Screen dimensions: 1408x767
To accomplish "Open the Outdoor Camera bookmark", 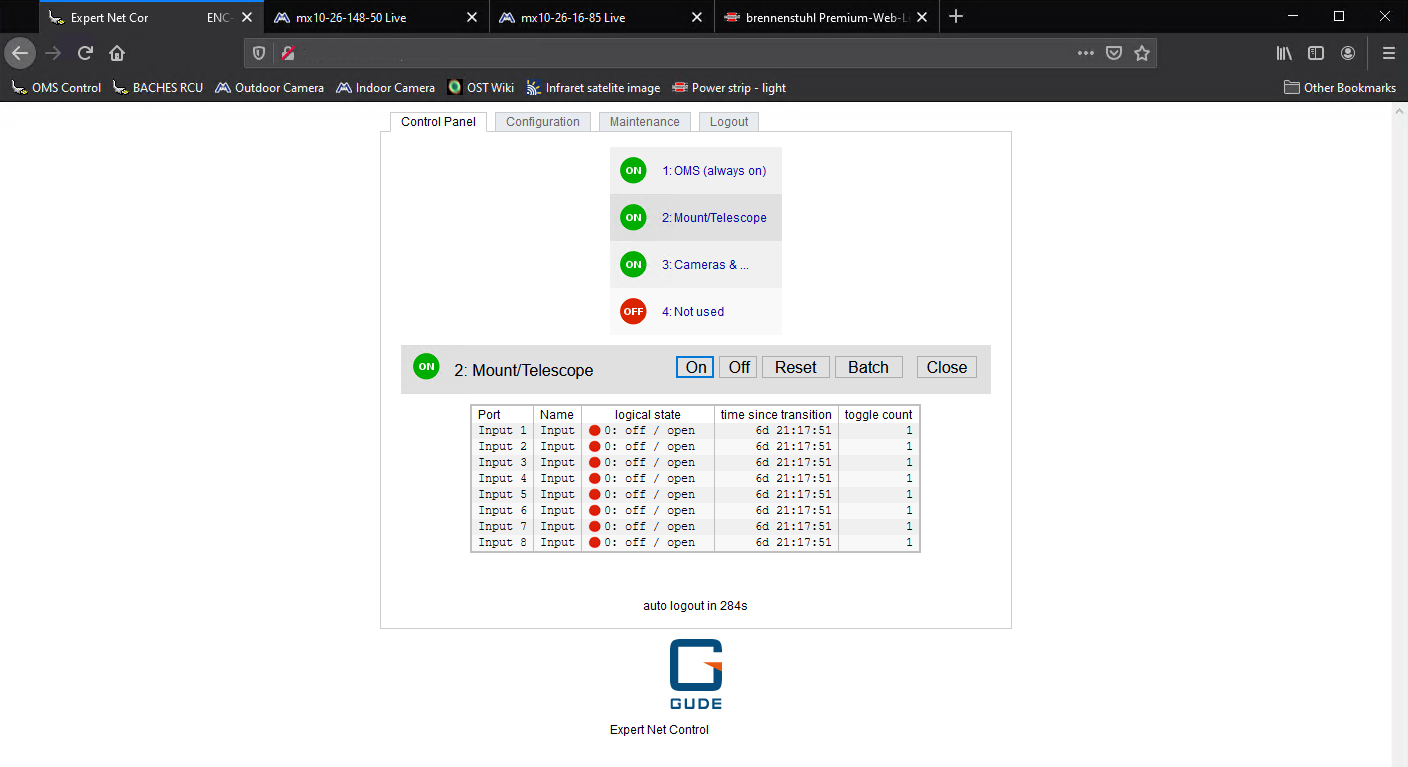I will tap(269, 88).
